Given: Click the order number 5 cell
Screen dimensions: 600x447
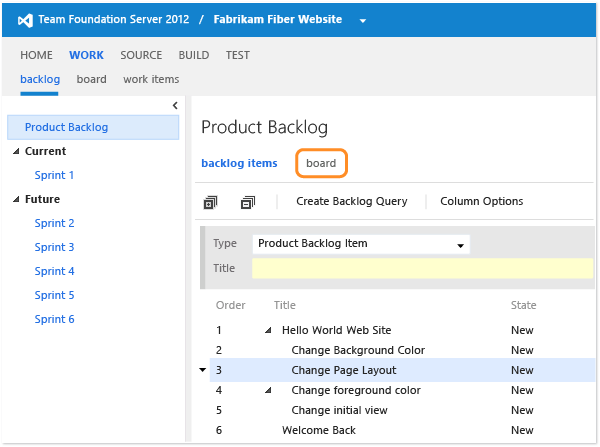Looking at the screenshot, I should tap(219, 410).
